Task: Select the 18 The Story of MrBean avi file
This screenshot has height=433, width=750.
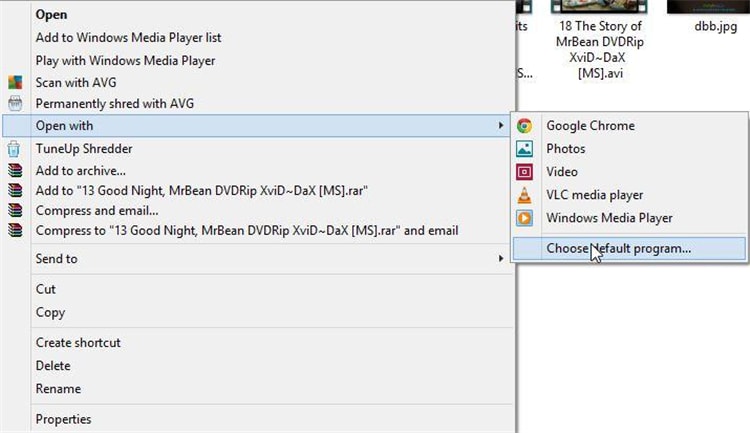Action: (x=600, y=49)
